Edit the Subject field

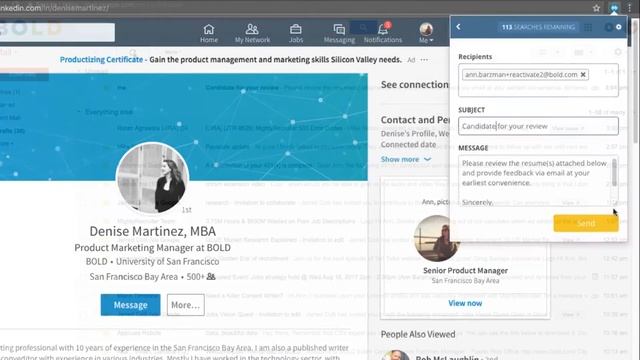(538, 126)
